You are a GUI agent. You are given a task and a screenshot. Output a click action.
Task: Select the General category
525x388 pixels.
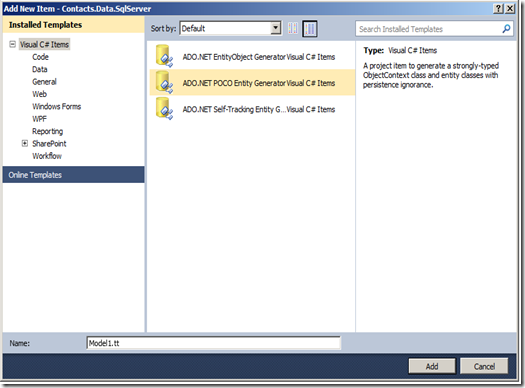coord(44,82)
